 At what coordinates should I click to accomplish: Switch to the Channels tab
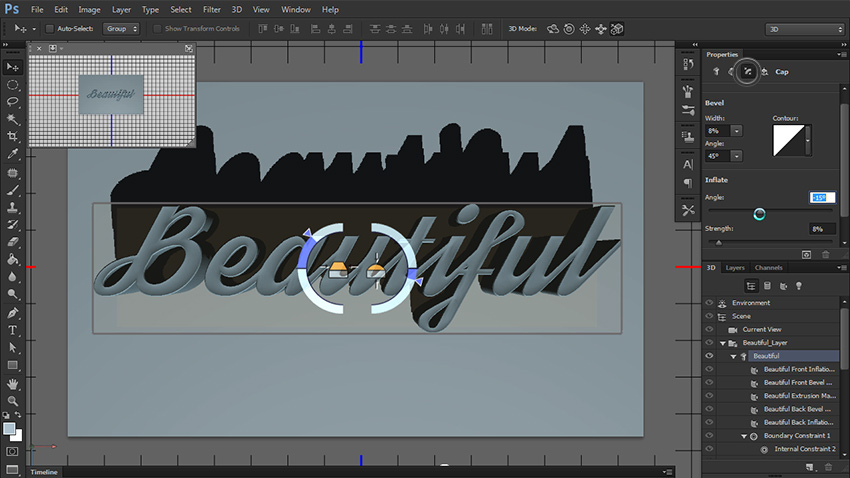pos(768,268)
